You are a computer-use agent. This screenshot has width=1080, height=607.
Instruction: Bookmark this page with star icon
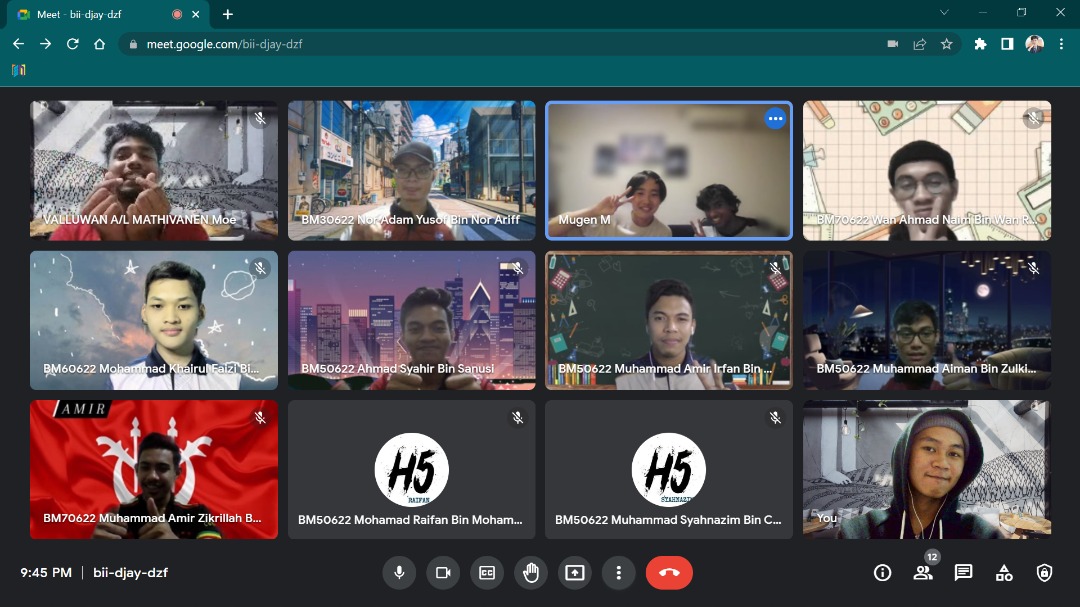[946, 44]
